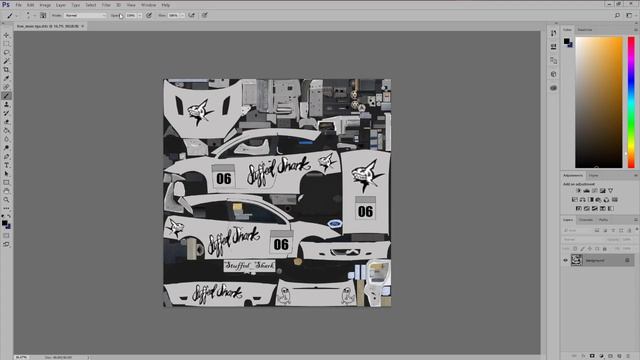Toggle the Brush panel button
Image resolution: width=640 pixels, height=360 pixels.
(x=43, y=15)
